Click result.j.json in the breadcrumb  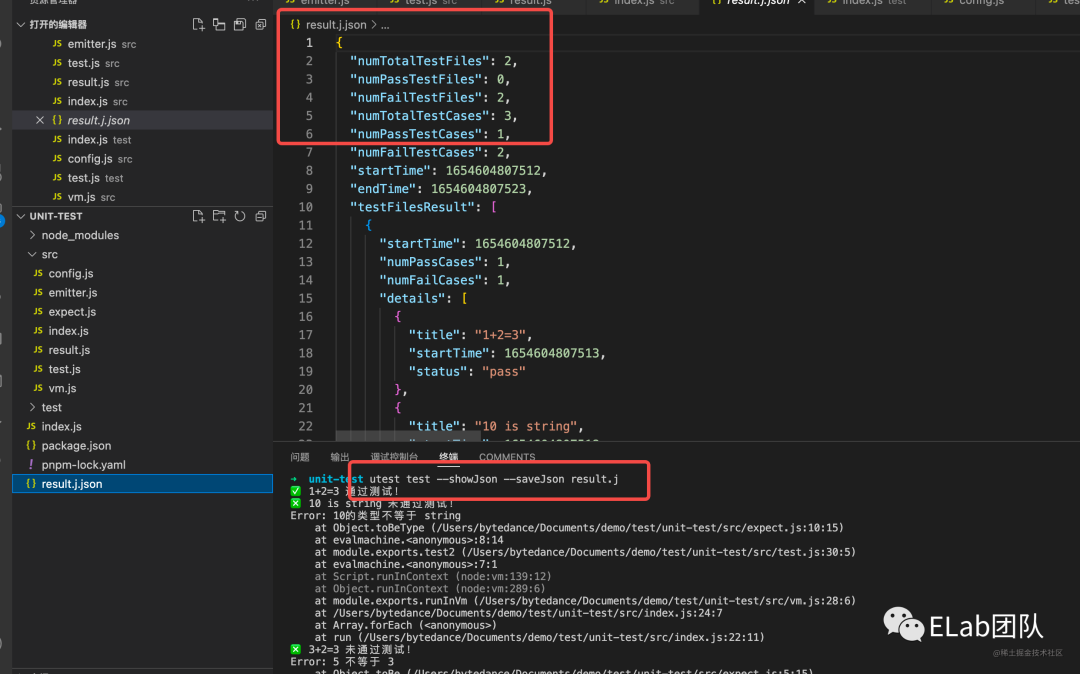pos(336,25)
